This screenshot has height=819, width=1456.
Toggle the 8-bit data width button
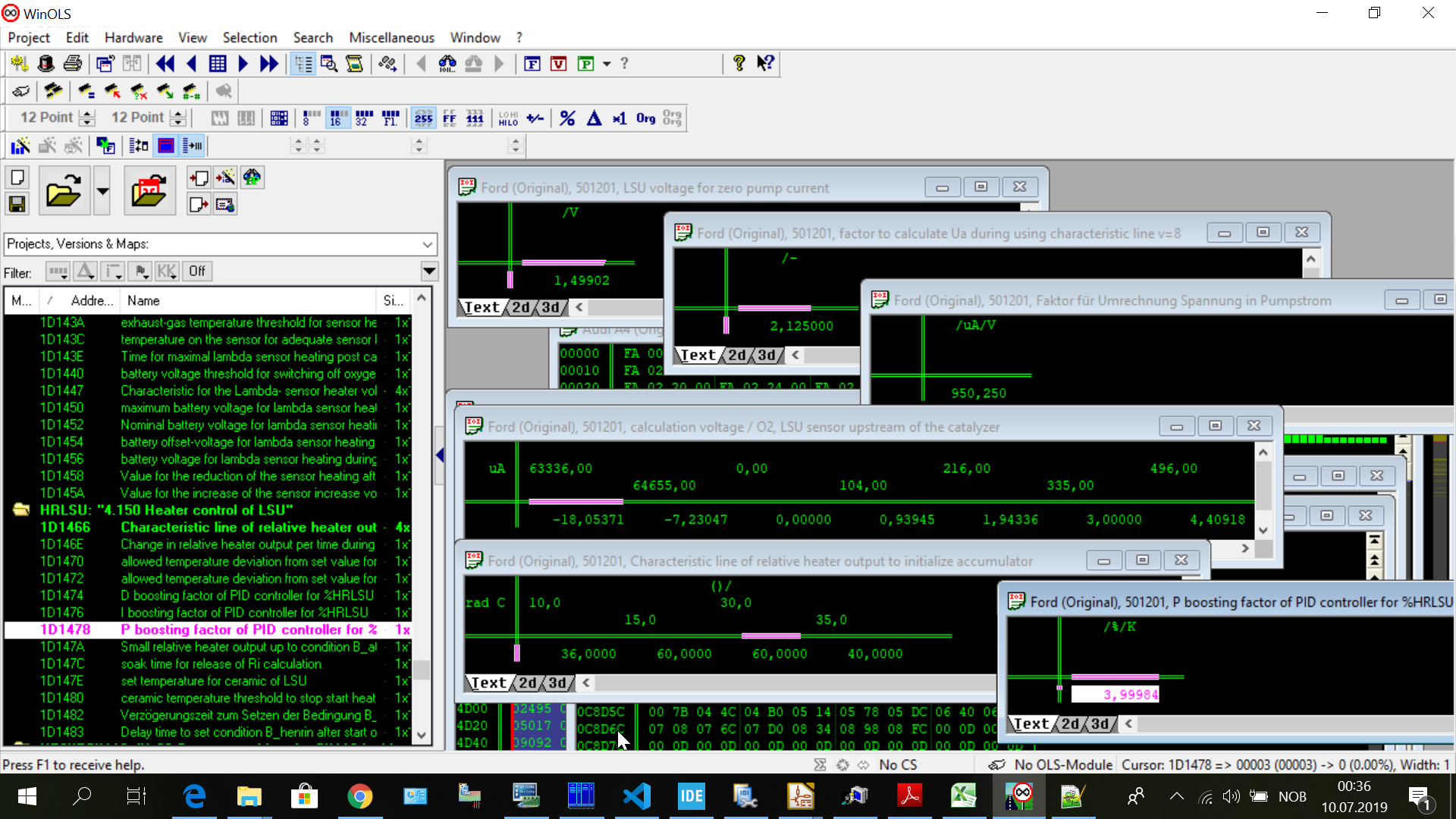311,118
